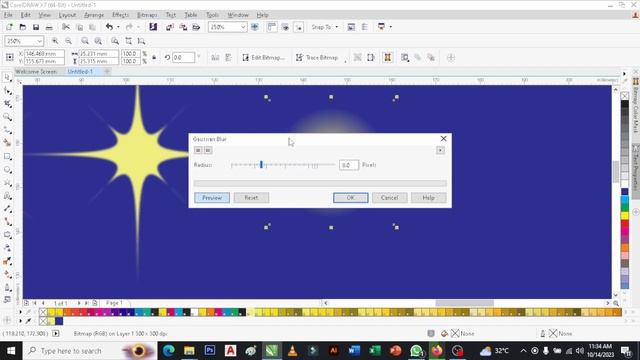Click the taskbar search box
Viewport: 640px width, 360px height.
(89, 351)
